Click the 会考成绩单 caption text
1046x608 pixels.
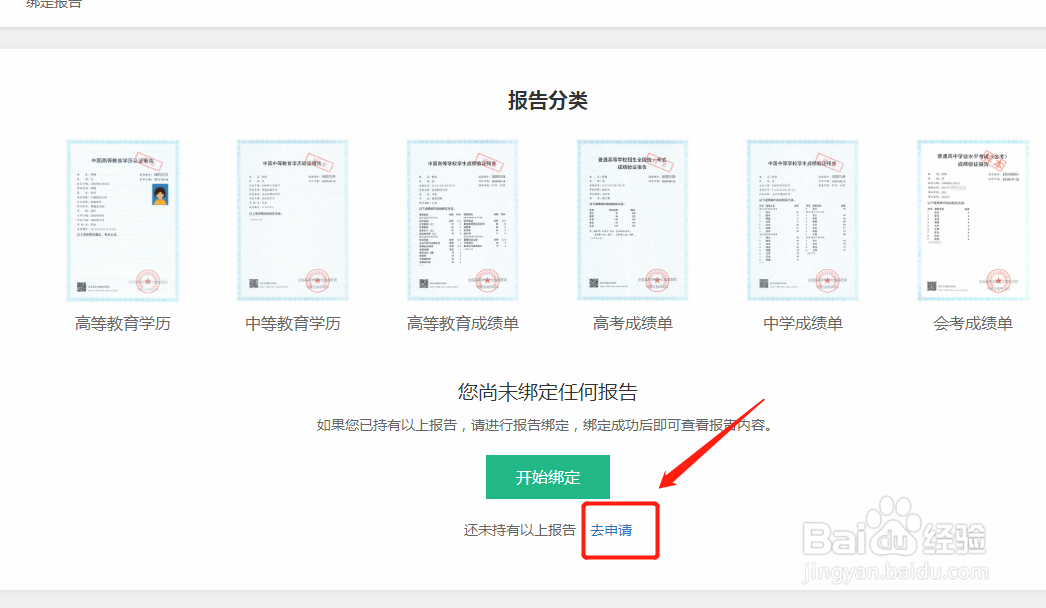(x=973, y=324)
